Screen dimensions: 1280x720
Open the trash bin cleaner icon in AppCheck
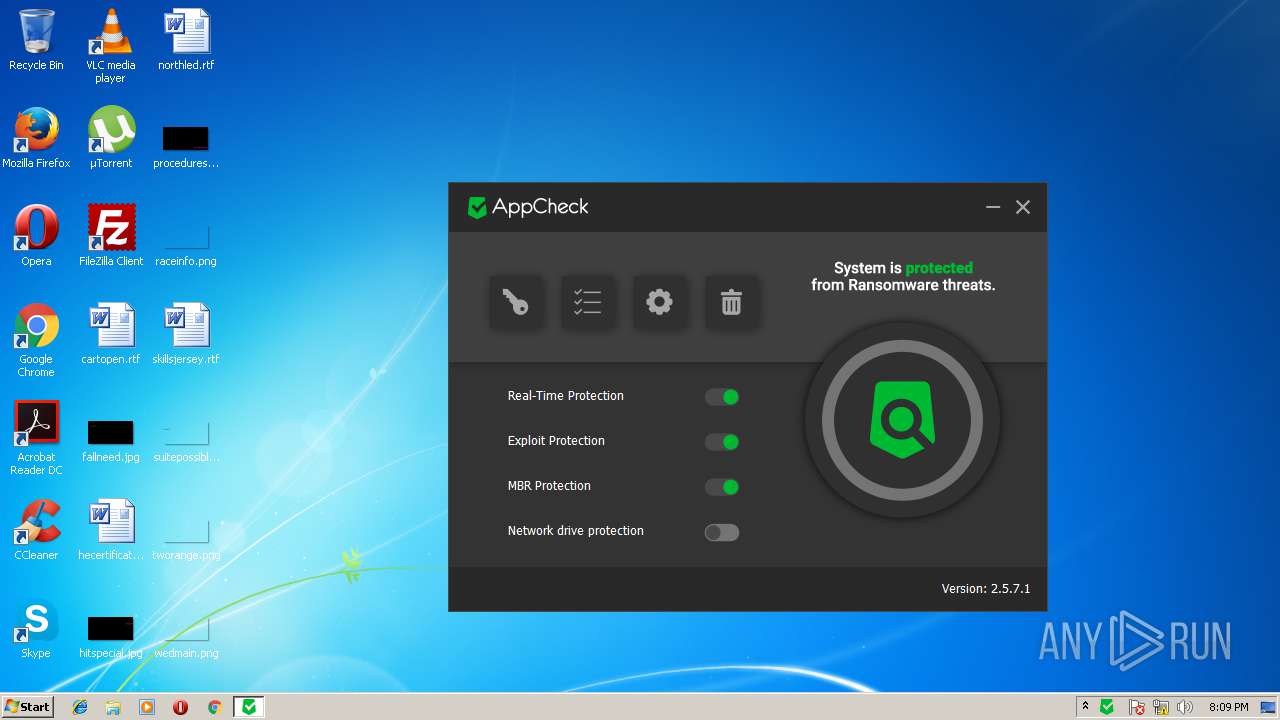pos(732,302)
